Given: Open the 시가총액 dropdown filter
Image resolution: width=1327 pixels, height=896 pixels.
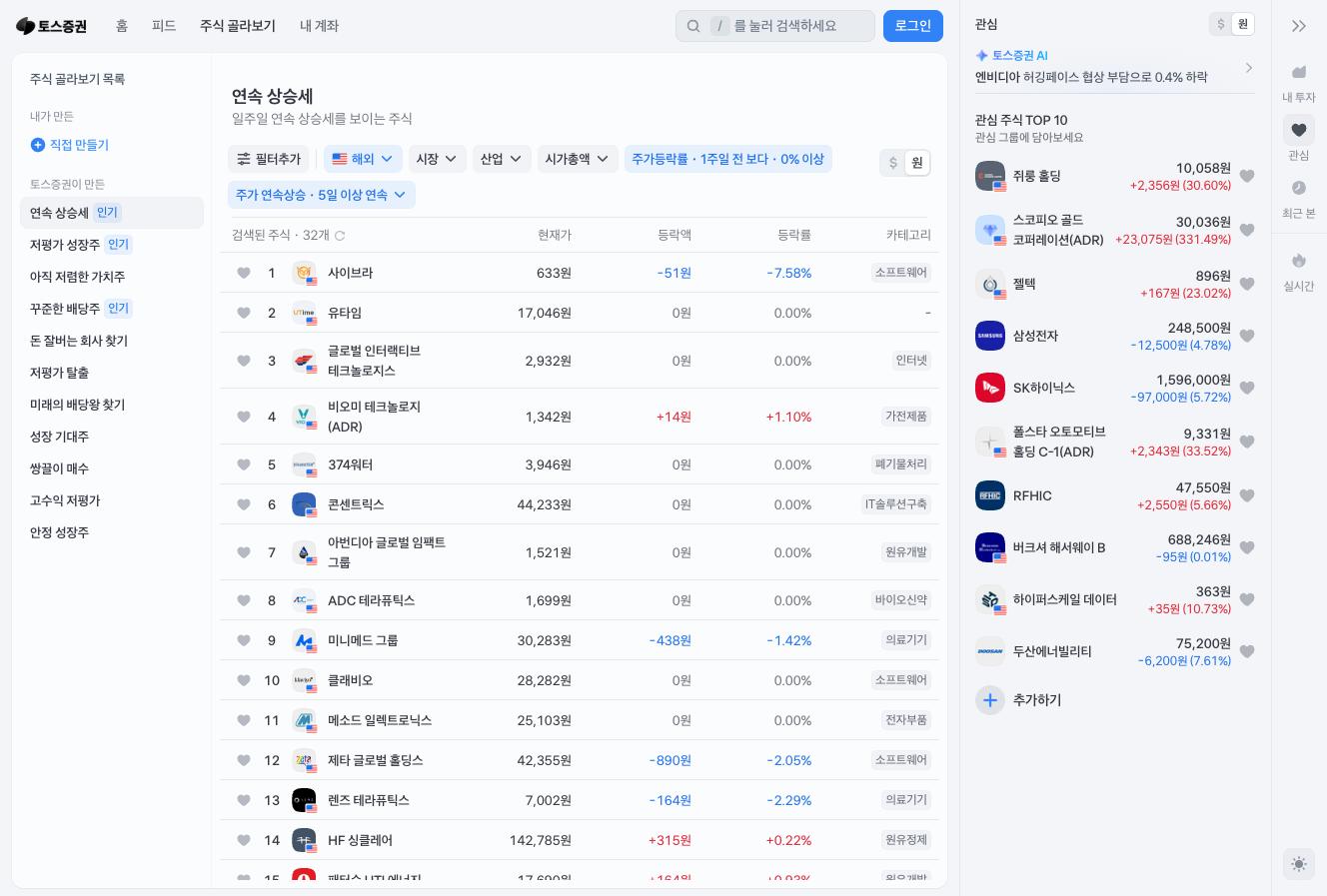Looking at the screenshot, I should pyautogui.click(x=578, y=159).
